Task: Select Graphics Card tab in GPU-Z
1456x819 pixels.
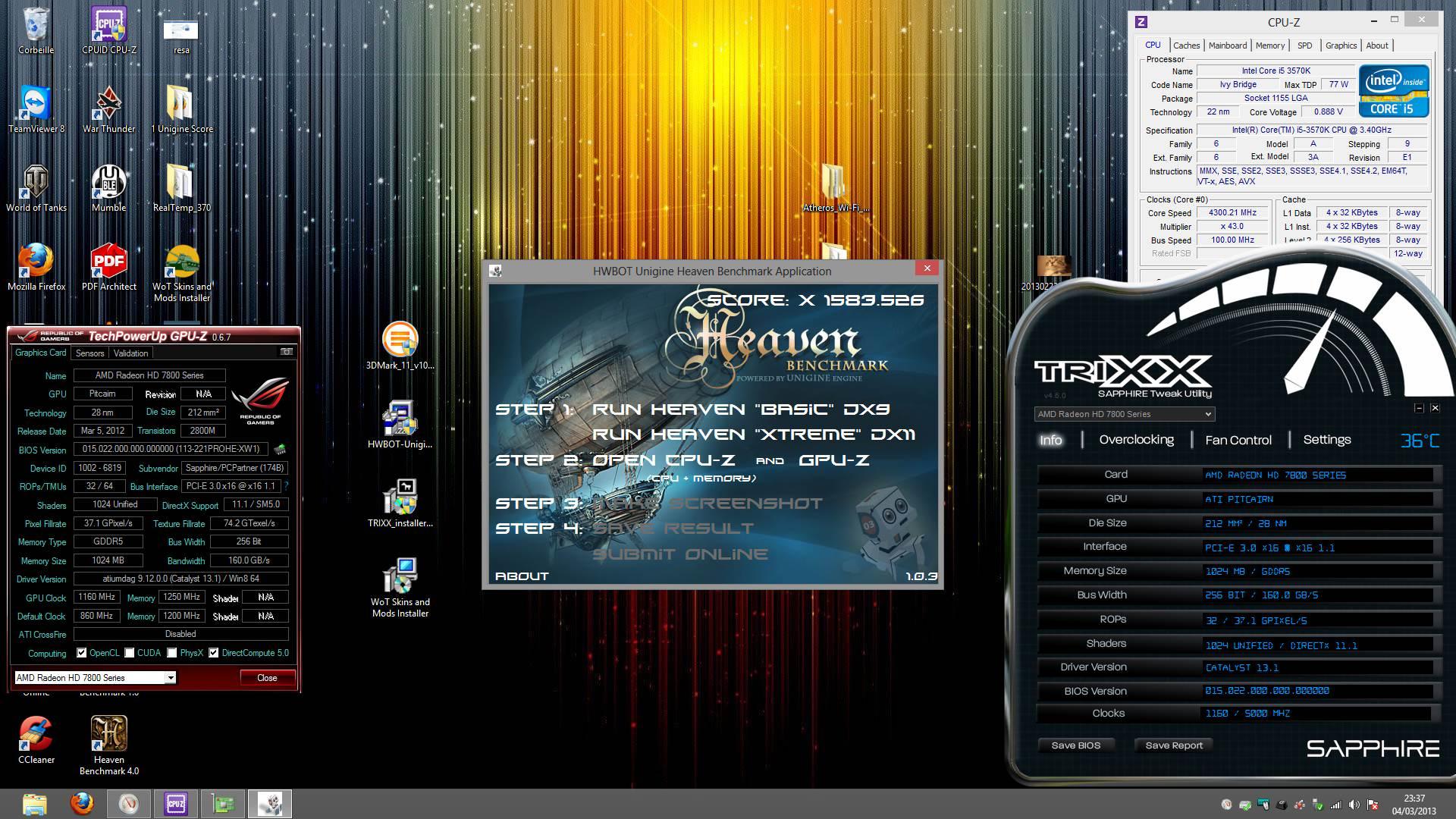Action: pyautogui.click(x=41, y=353)
